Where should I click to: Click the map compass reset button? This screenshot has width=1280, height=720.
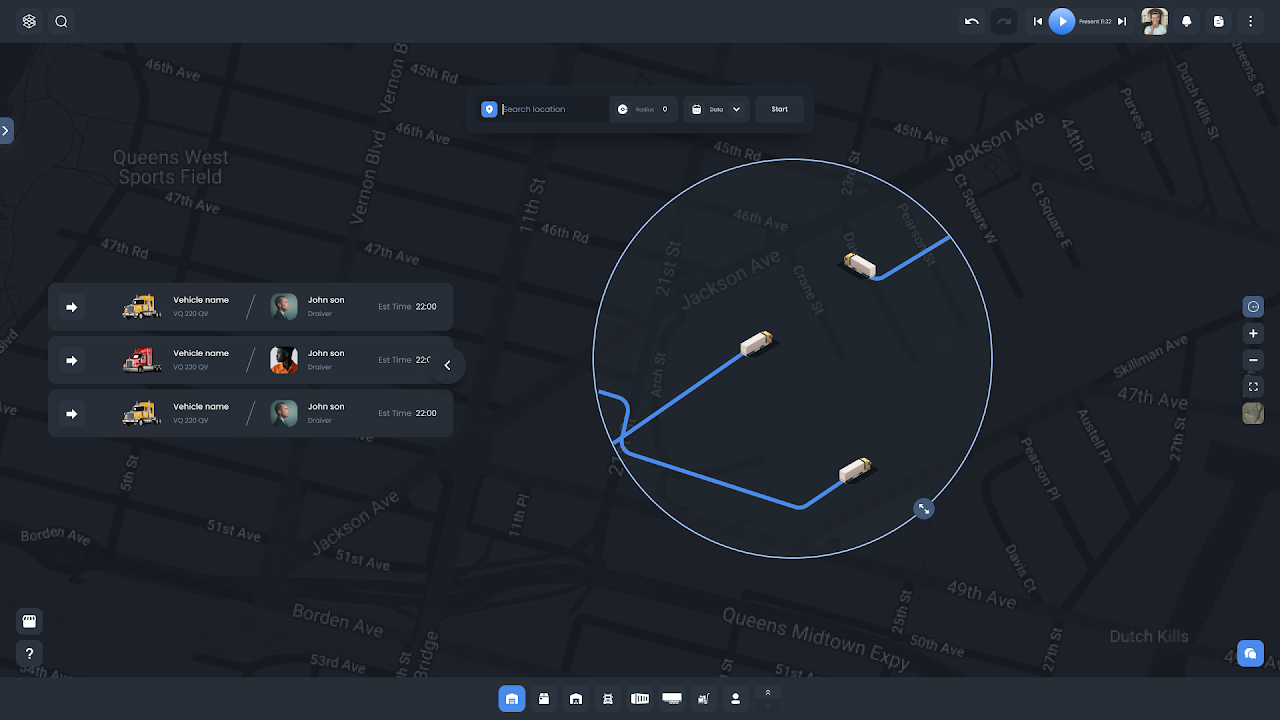point(1253,306)
